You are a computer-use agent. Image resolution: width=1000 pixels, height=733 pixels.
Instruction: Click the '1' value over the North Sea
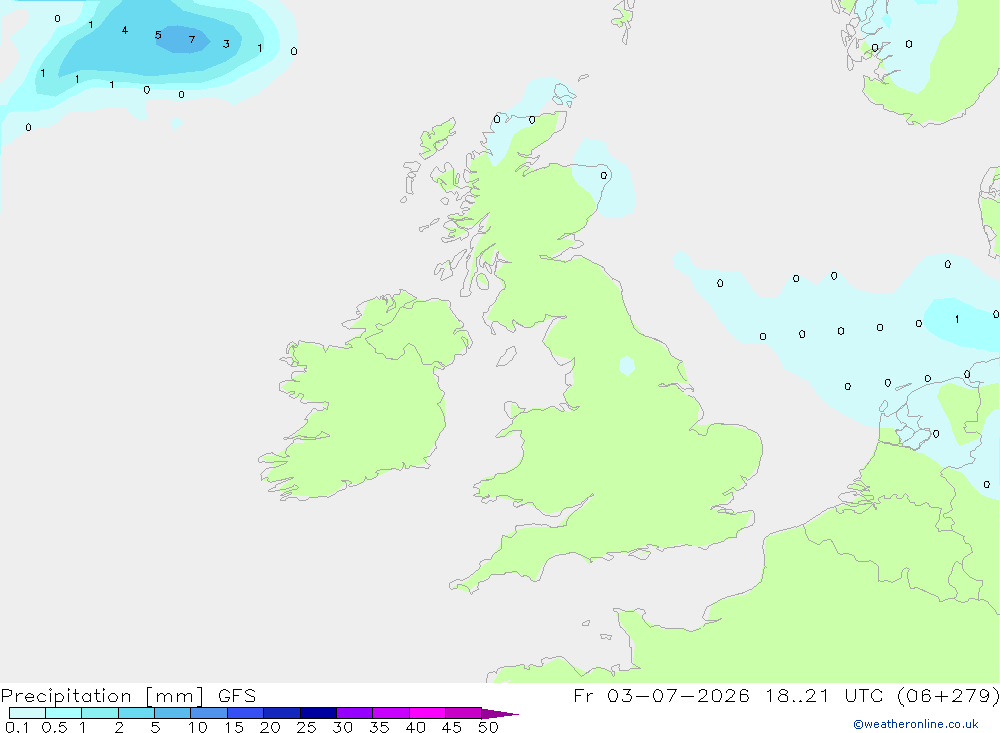(957, 319)
